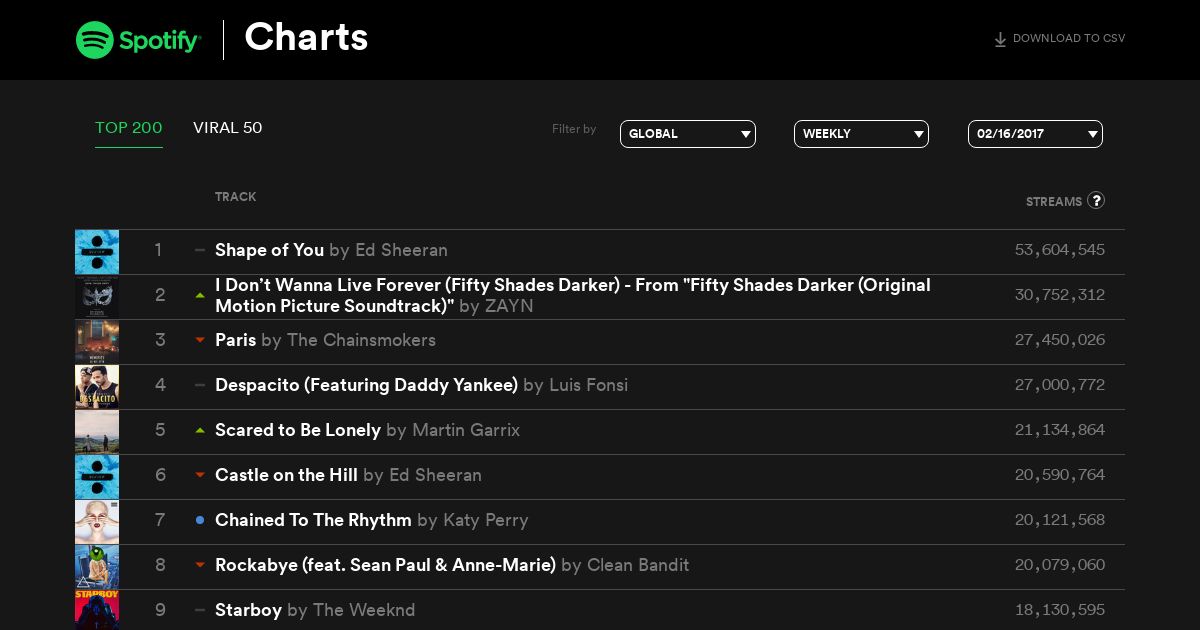Switch to the TOP 200 tab
Image resolution: width=1200 pixels, height=630 pixels.
129,128
